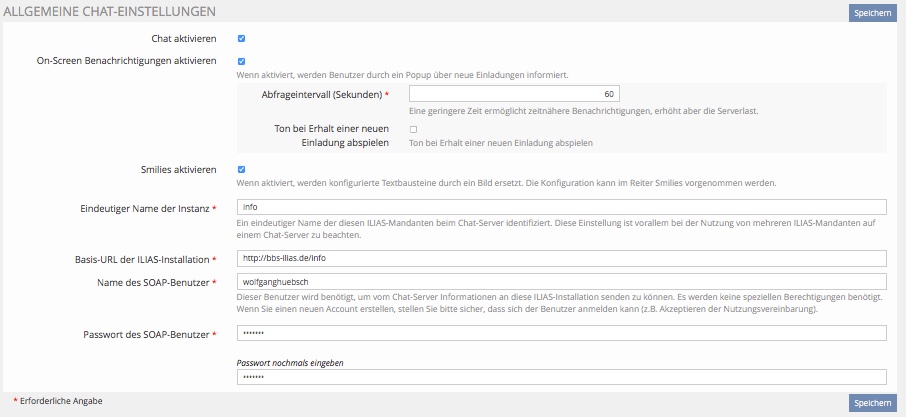Disable On-Screen Benachrichtigungen checkbox

241,61
